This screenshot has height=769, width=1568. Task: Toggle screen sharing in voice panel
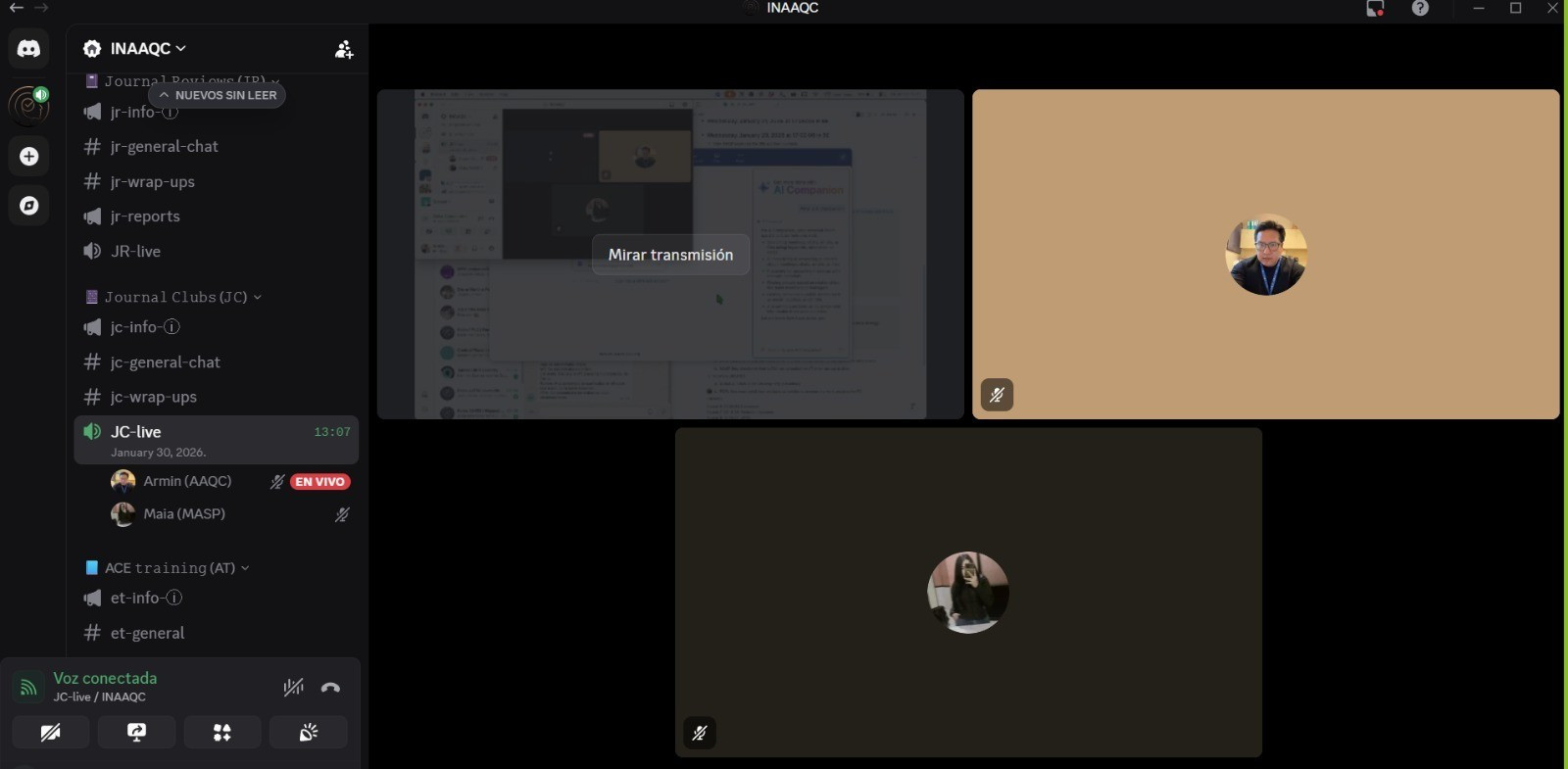pos(136,733)
